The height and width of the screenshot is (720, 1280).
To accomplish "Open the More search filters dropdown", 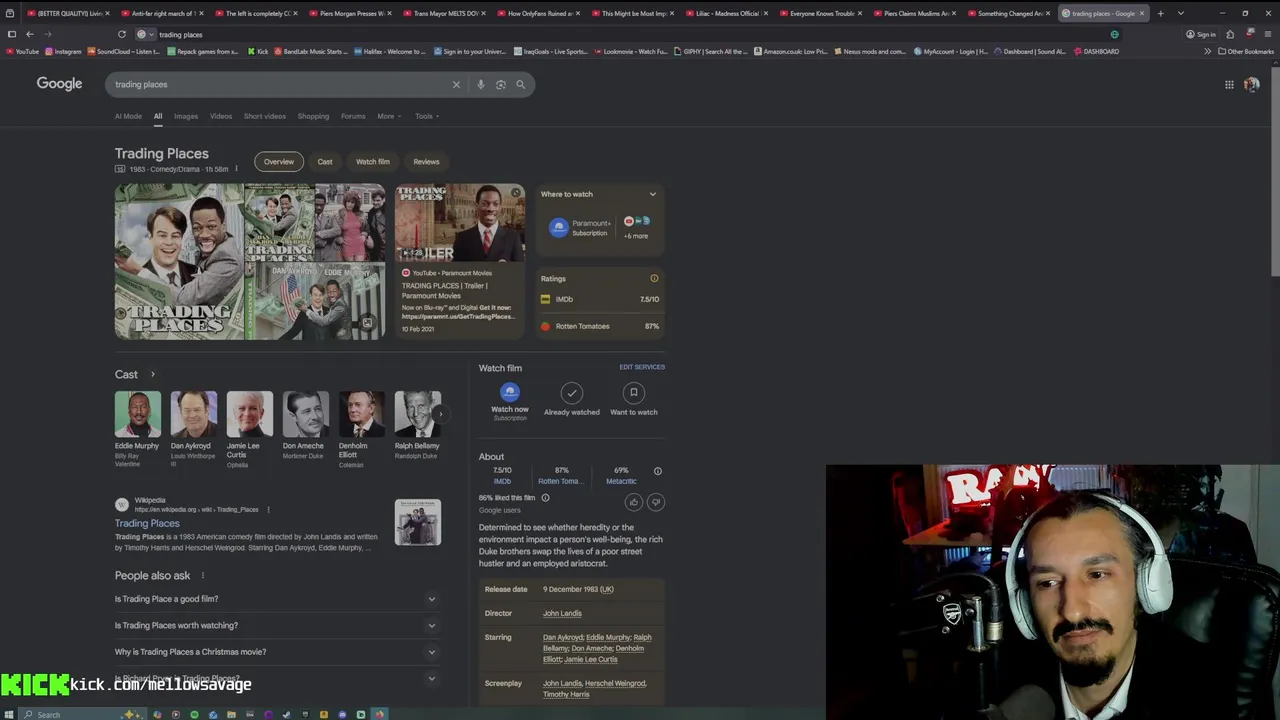I will (389, 116).
